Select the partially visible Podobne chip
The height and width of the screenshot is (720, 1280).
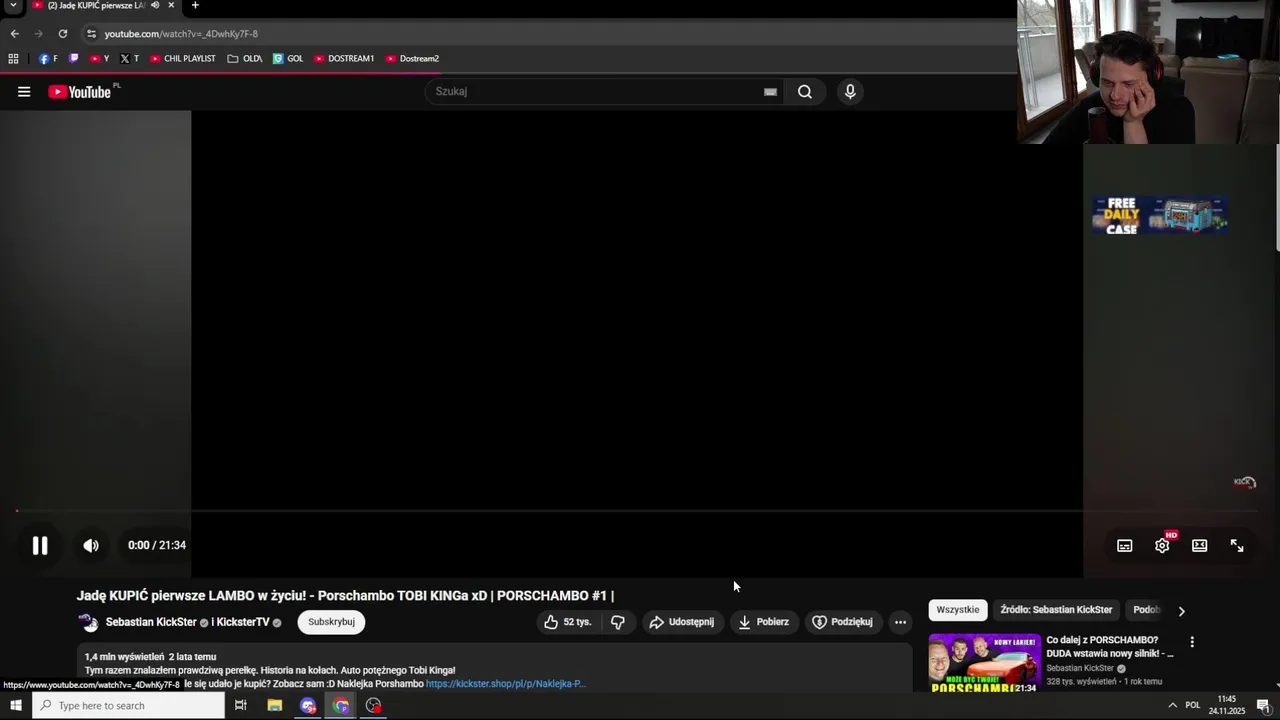click(x=1146, y=610)
